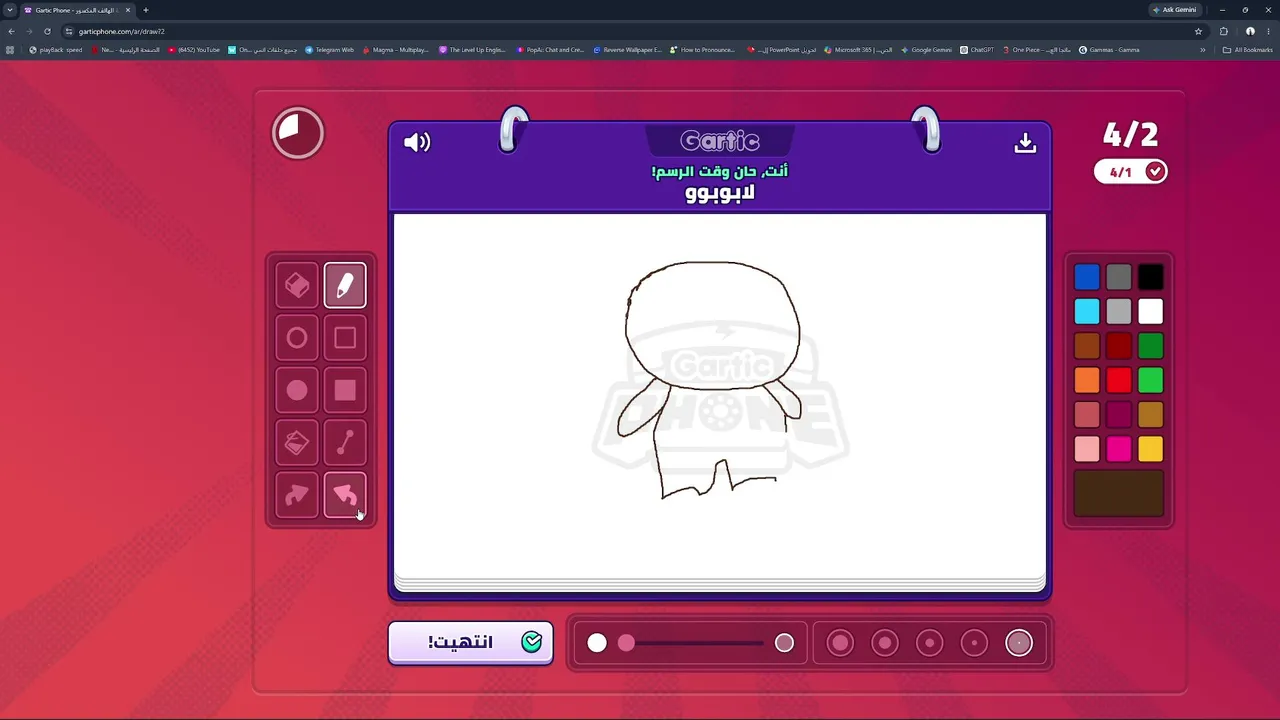Reload the page

point(47,31)
